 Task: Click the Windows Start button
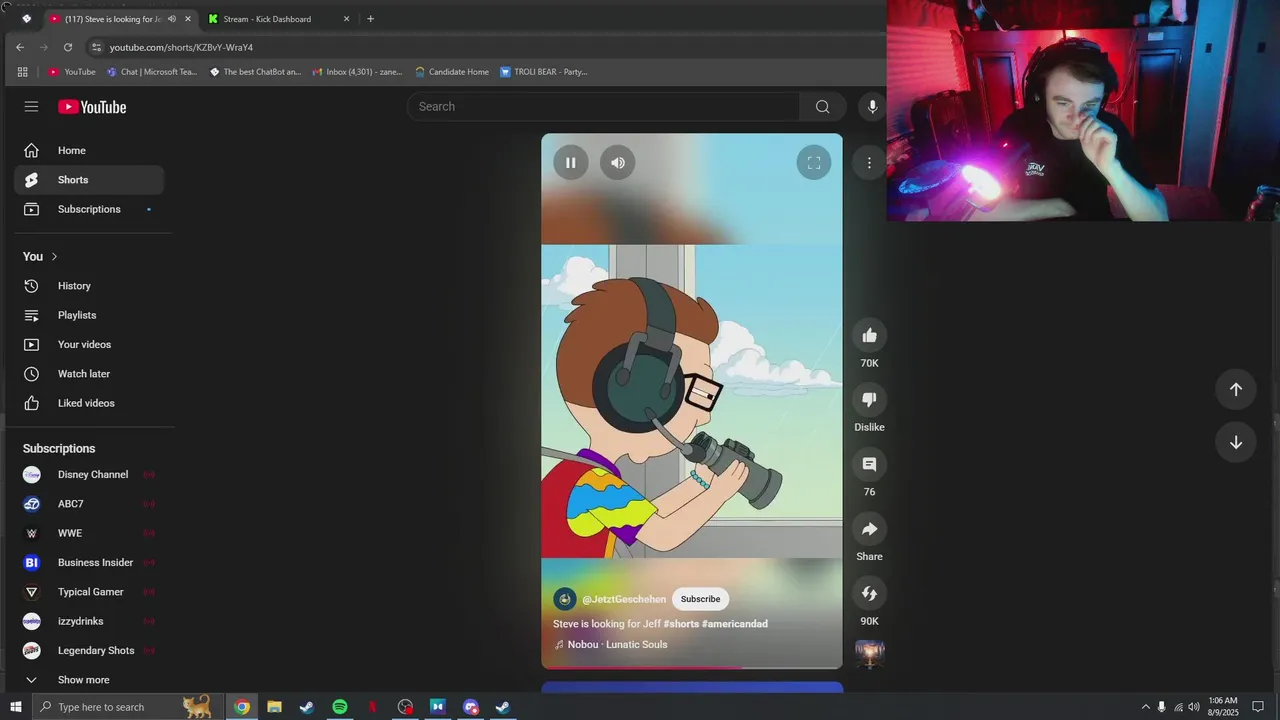click(15, 707)
